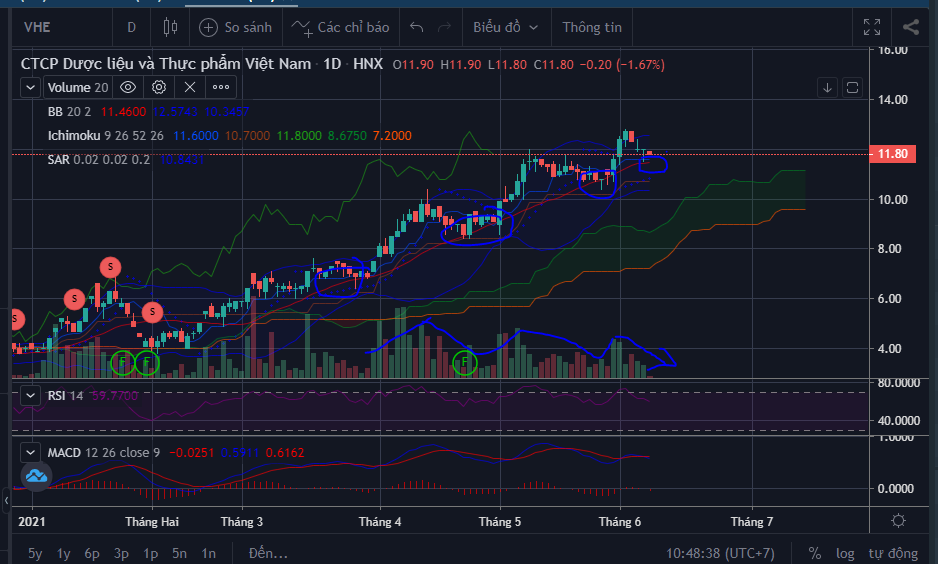Image resolution: width=938 pixels, height=564 pixels.
Task: Redo the last chart action
Action: click(x=445, y=27)
